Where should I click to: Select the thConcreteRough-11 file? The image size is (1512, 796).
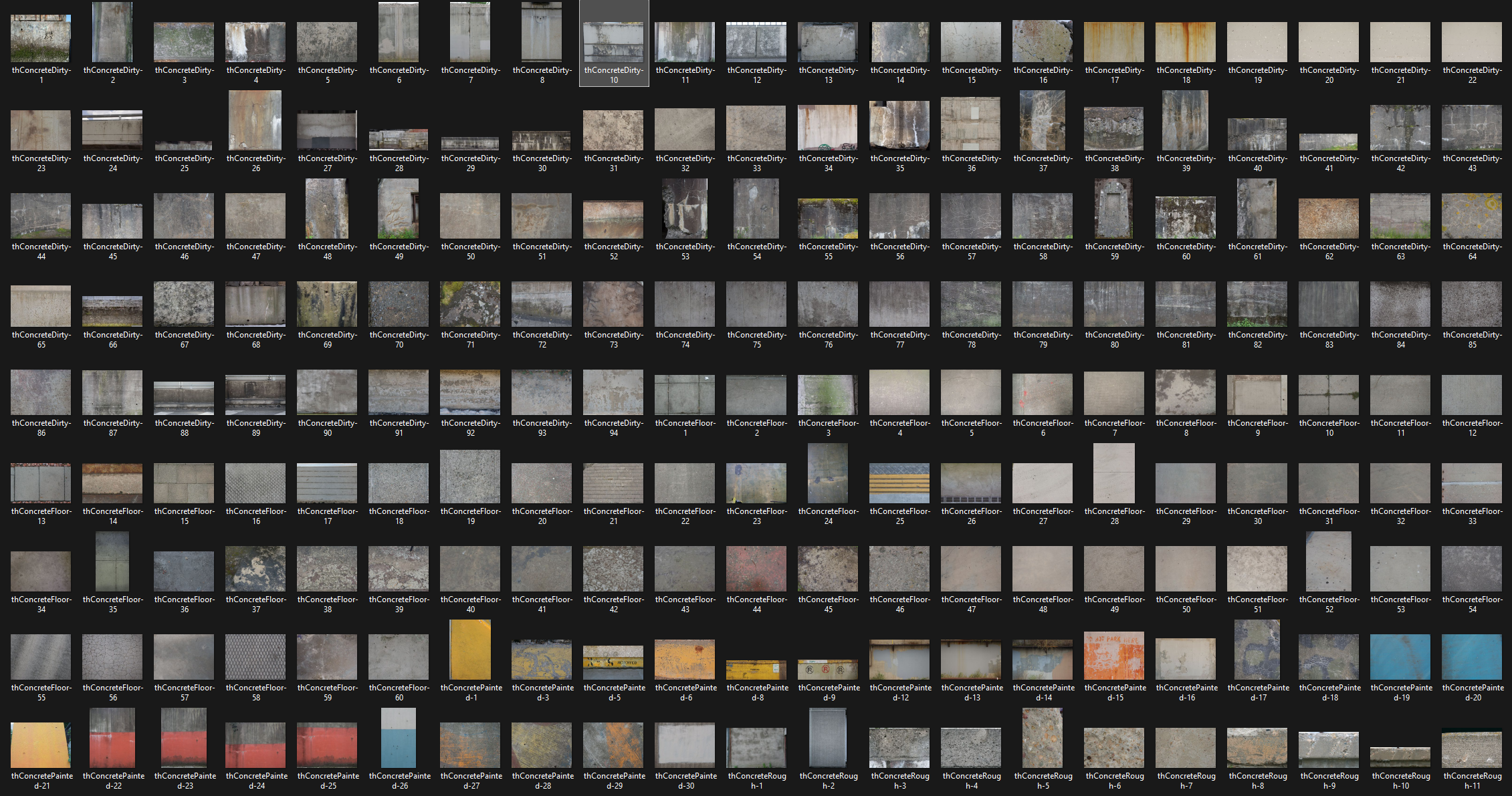coord(1471,749)
